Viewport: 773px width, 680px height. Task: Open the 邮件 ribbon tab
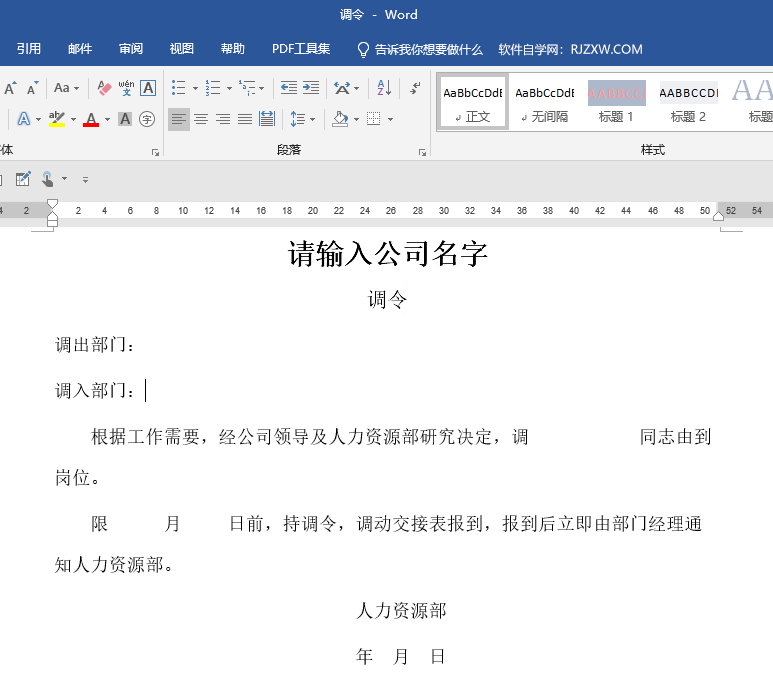click(x=80, y=49)
